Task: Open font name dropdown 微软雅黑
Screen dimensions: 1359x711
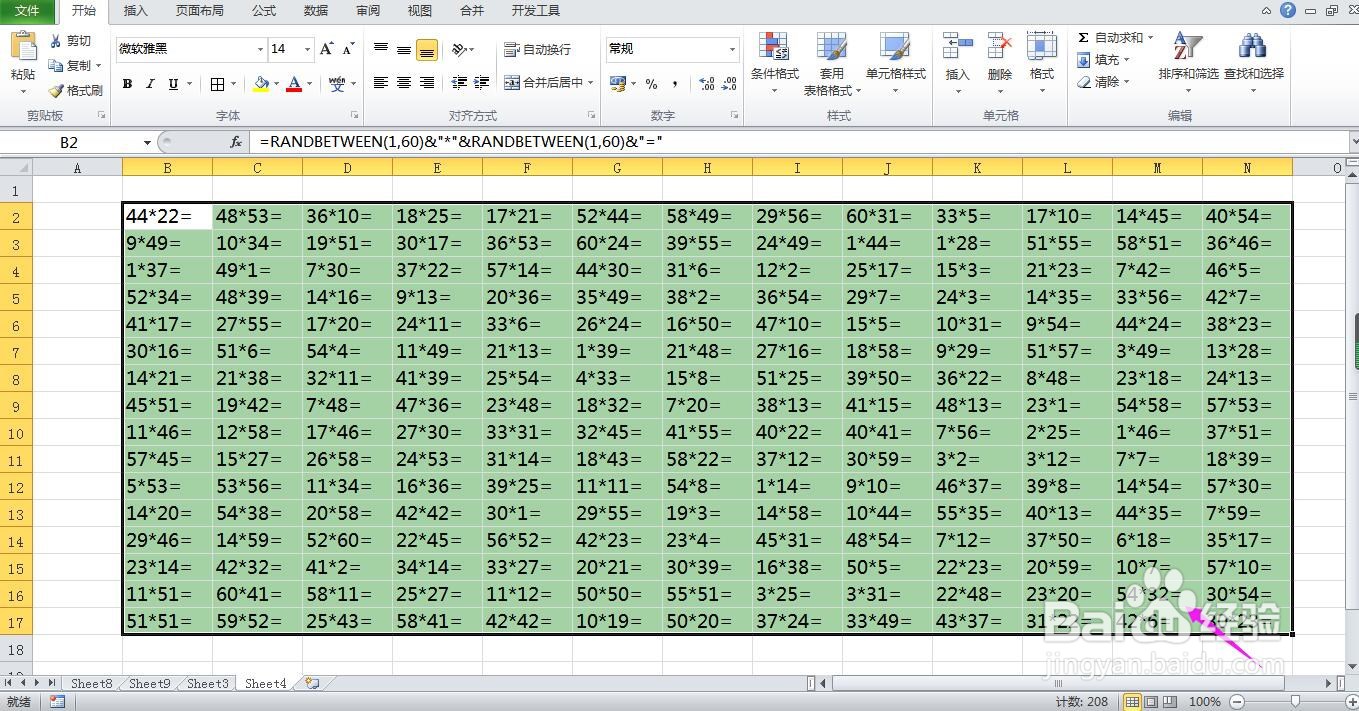Action: click(260, 49)
